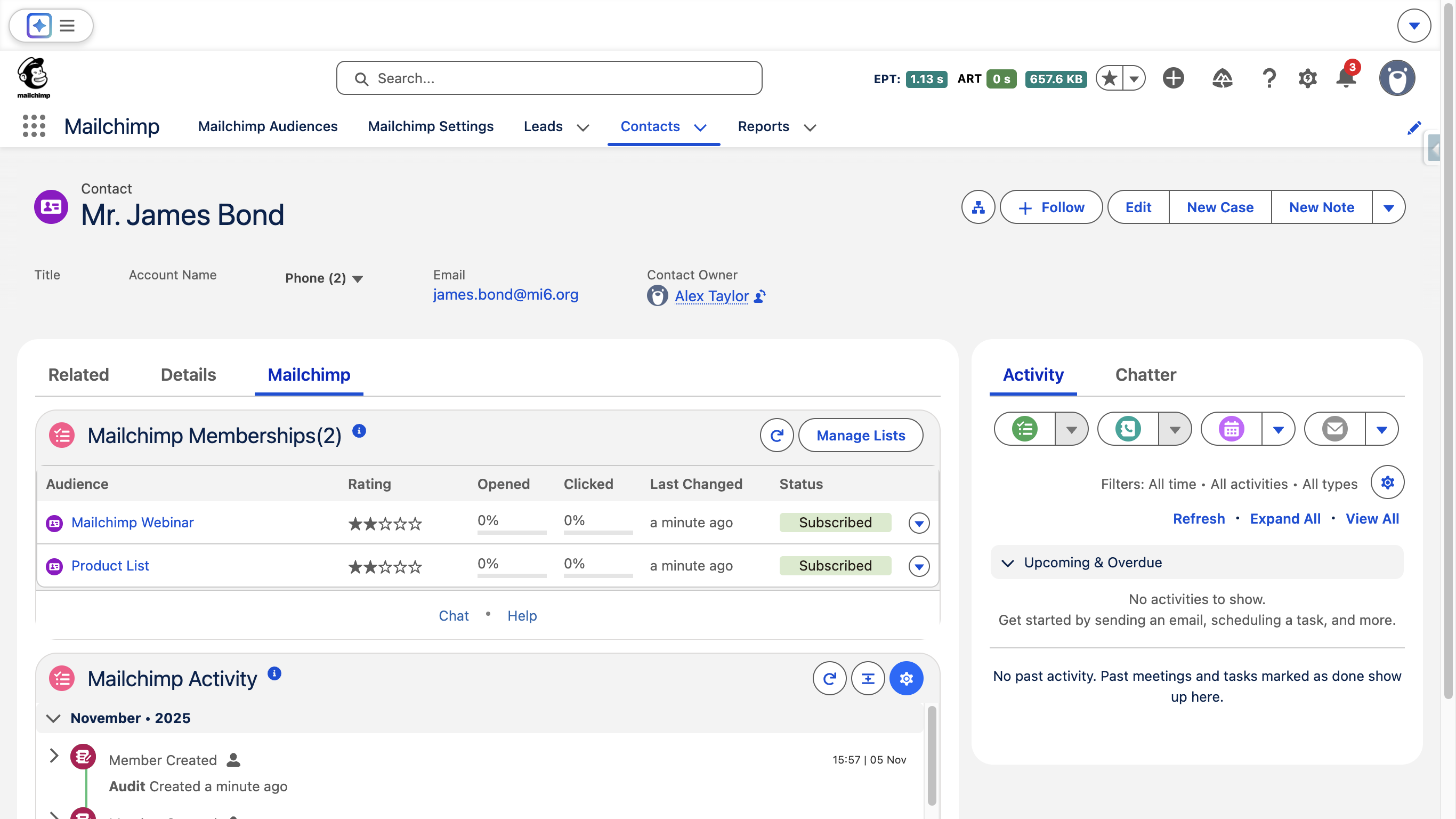Image resolution: width=1456 pixels, height=819 pixels.
Task: Open the james.bond@mi6.org email link
Action: [505, 295]
